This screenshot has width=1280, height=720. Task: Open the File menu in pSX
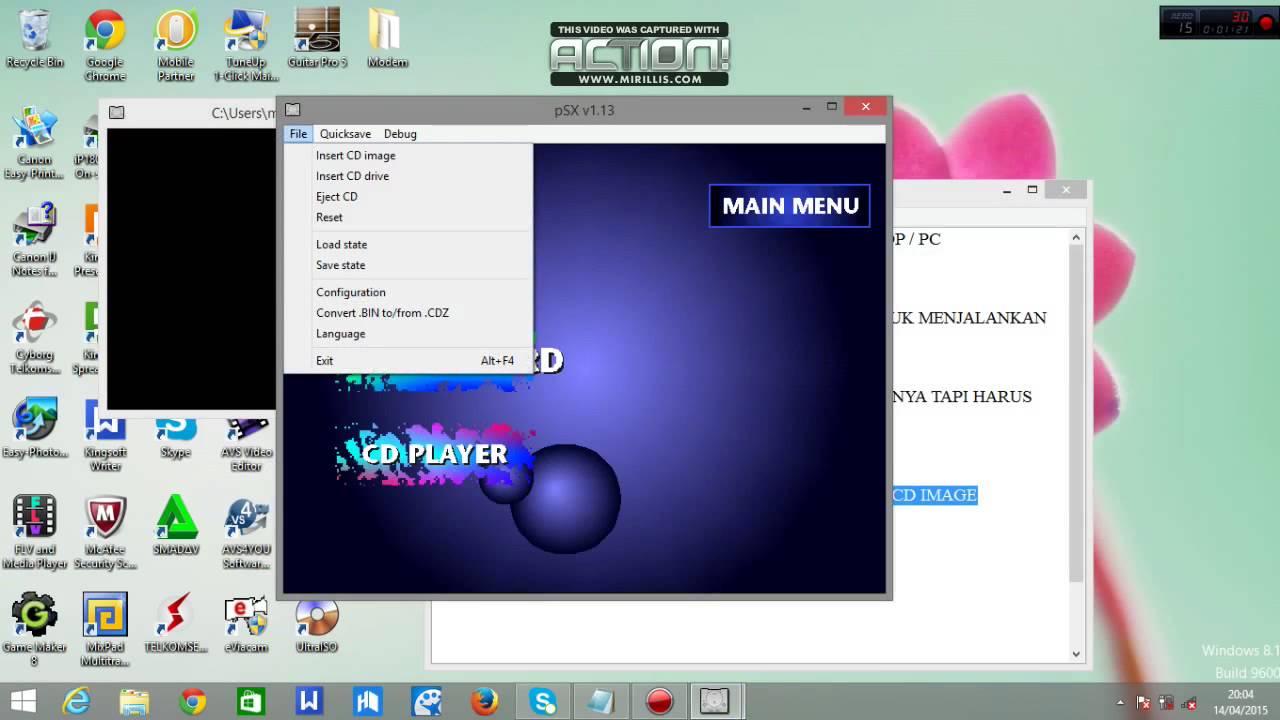coord(298,134)
